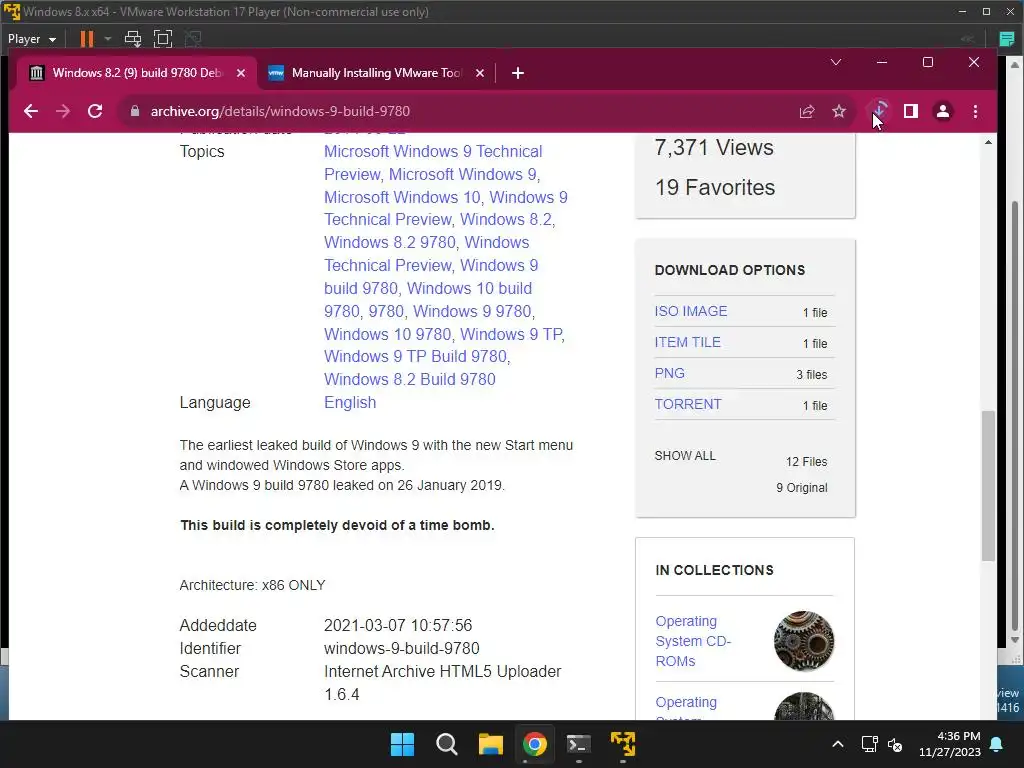
Task: Open the notifications bell icon
Action: [997, 744]
